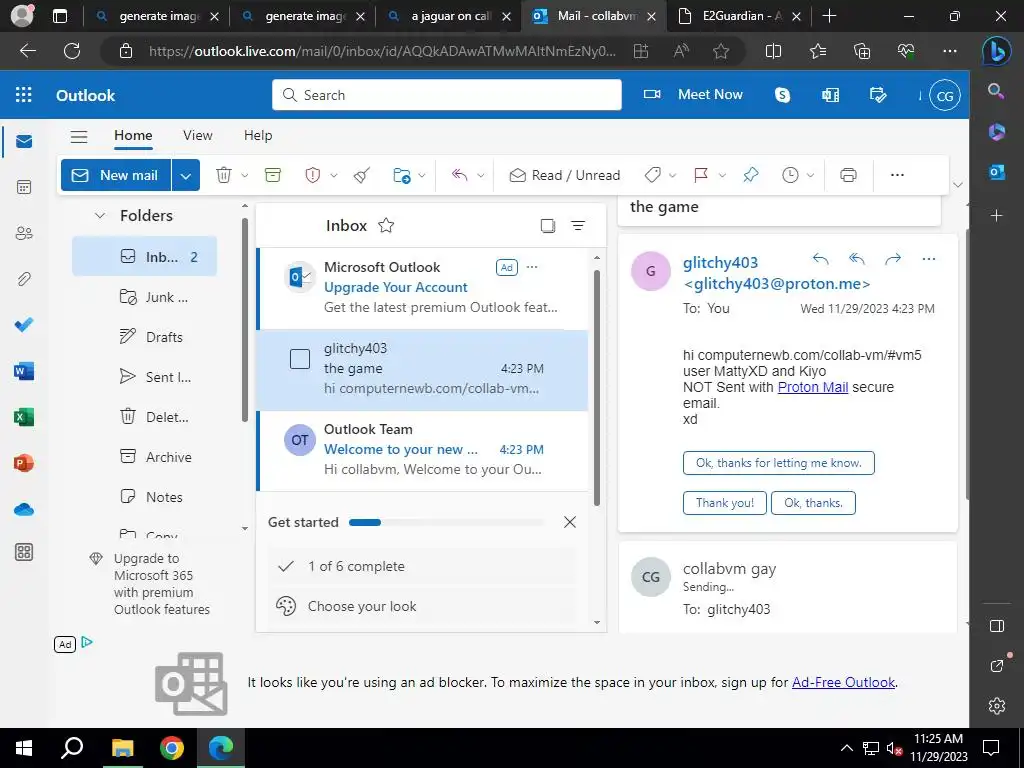Expand the New mail dropdown arrow
The height and width of the screenshot is (768, 1024).
point(185,175)
